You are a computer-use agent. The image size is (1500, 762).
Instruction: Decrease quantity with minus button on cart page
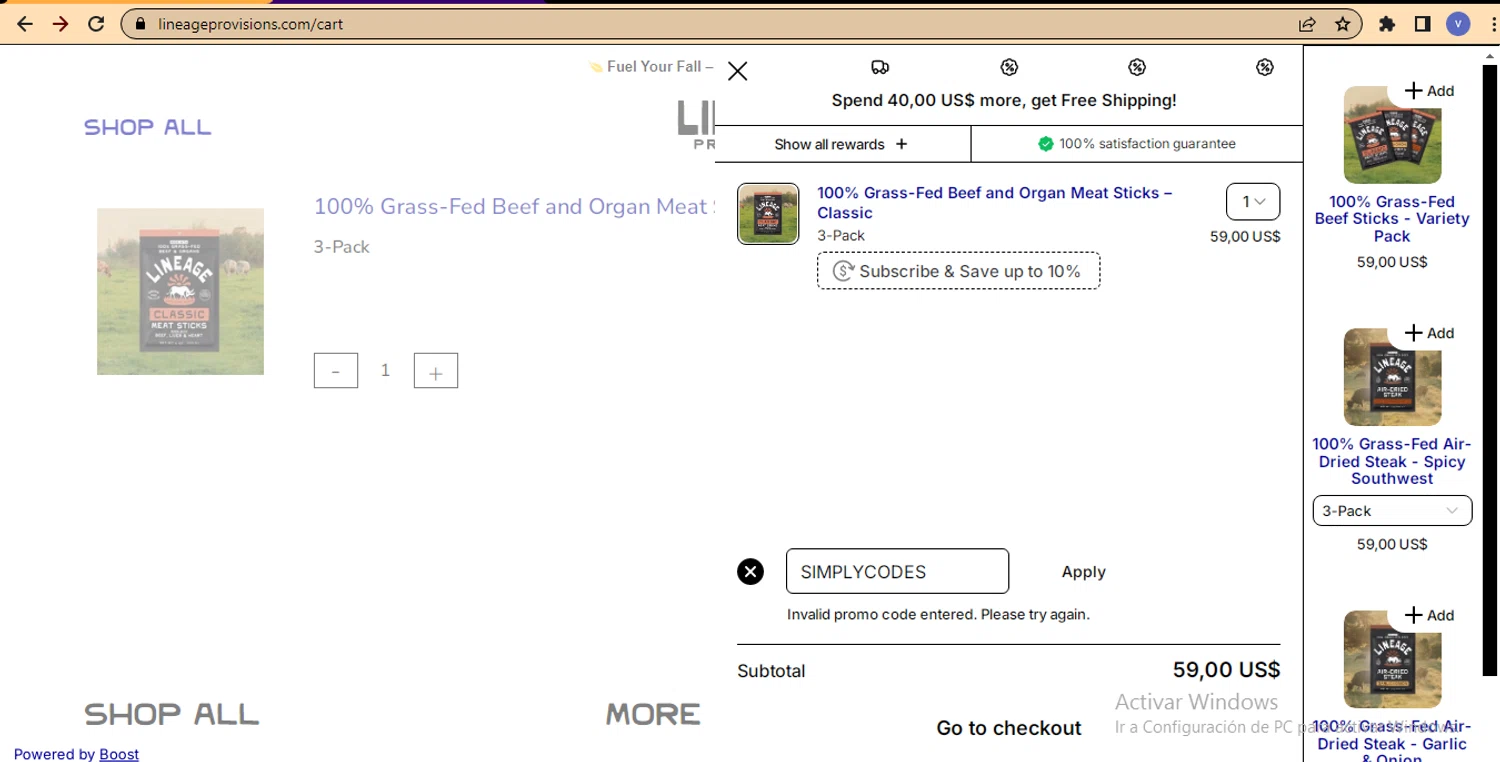tap(336, 371)
